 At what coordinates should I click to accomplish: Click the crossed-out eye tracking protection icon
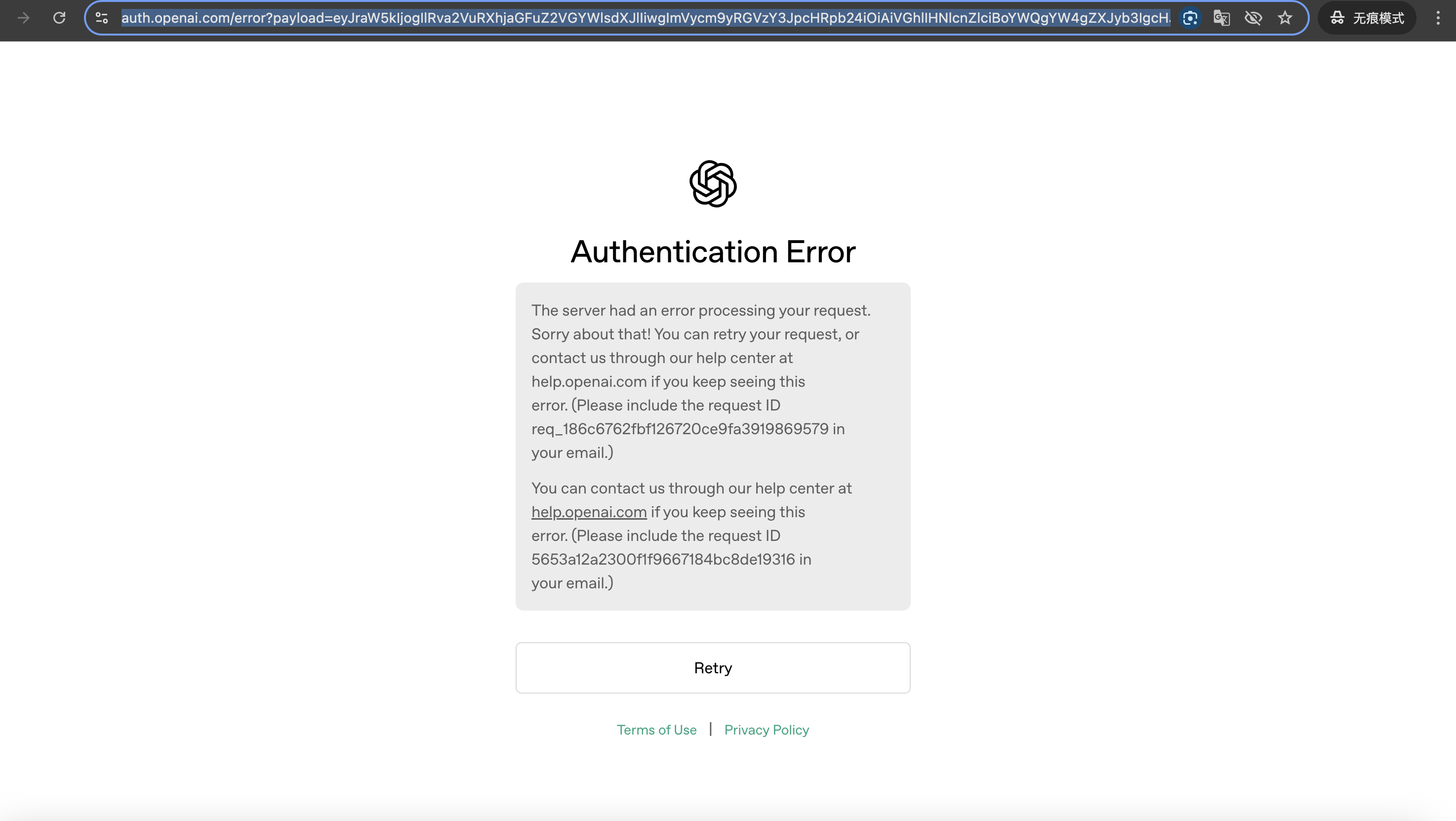click(1253, 18)
